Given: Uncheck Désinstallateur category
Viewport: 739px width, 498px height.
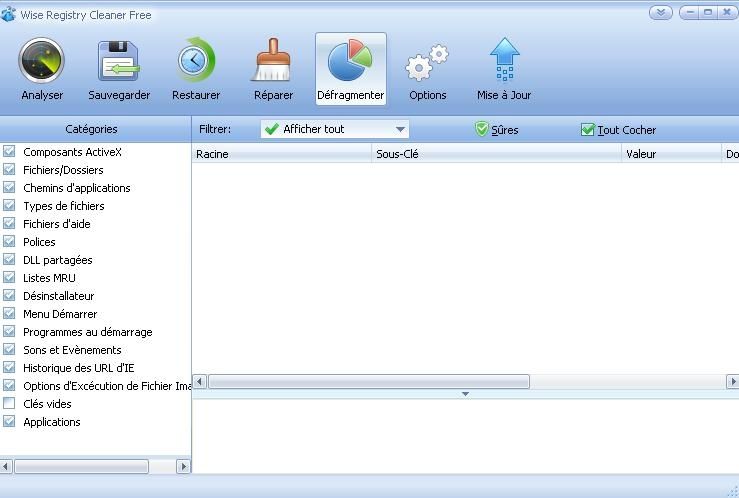Looking at the screenshot, I should (x=9, y=295).
